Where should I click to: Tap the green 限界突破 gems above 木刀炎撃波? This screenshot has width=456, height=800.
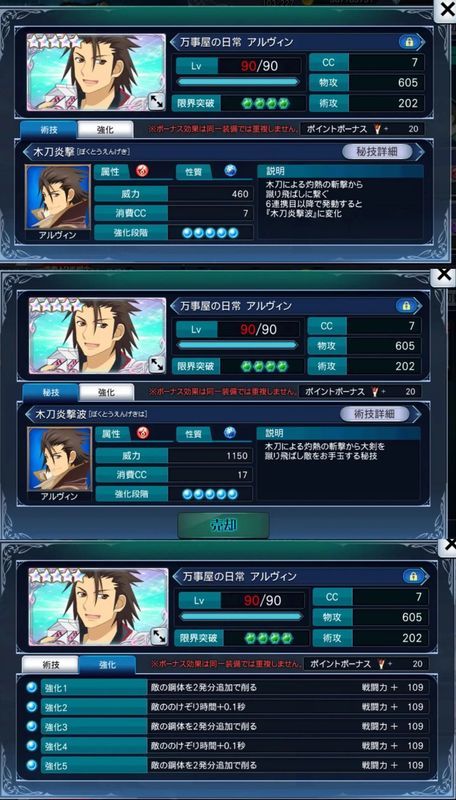point(264,366)
